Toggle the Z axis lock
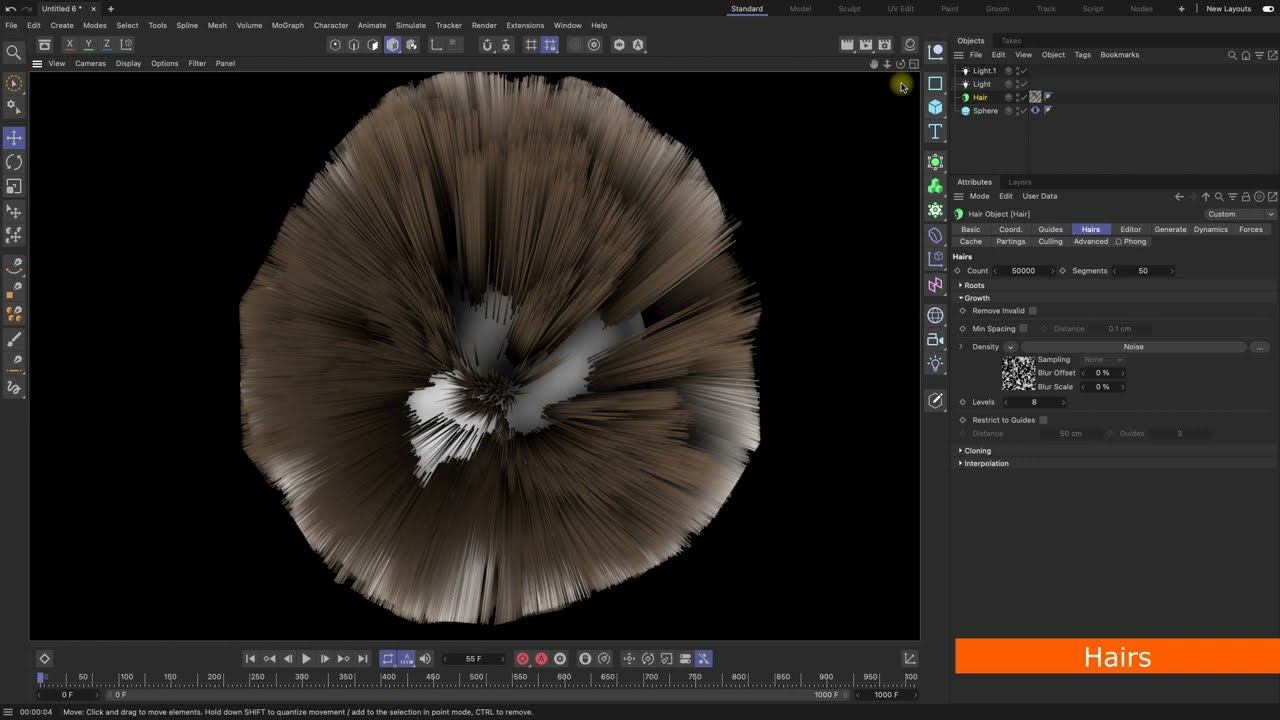The height and width of the screenshot is (720, 1280). pyautogui.click(x=107, y=45)
